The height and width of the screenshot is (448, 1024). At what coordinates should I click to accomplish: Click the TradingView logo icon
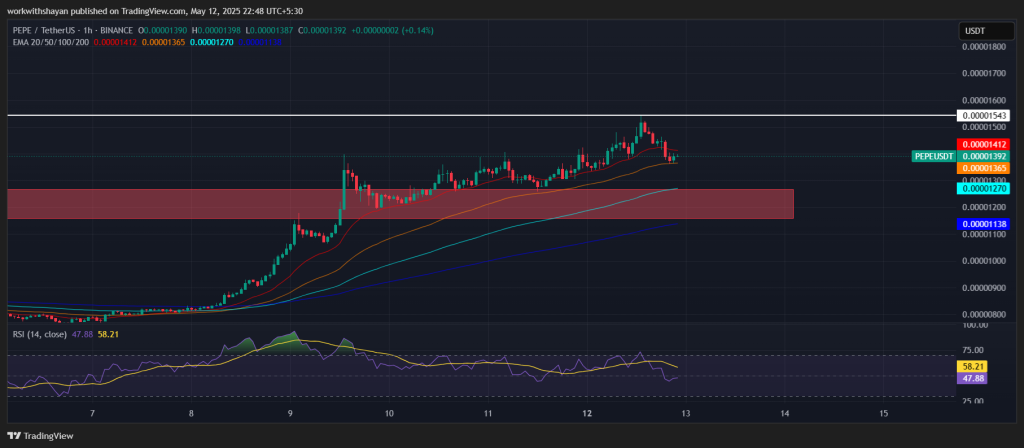[14, 436]
